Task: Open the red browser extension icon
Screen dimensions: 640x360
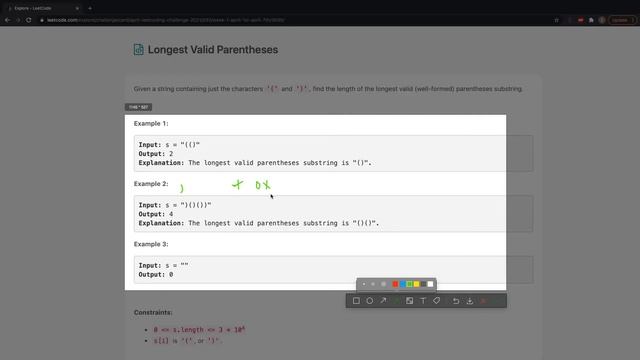Action: coord(580,20)
